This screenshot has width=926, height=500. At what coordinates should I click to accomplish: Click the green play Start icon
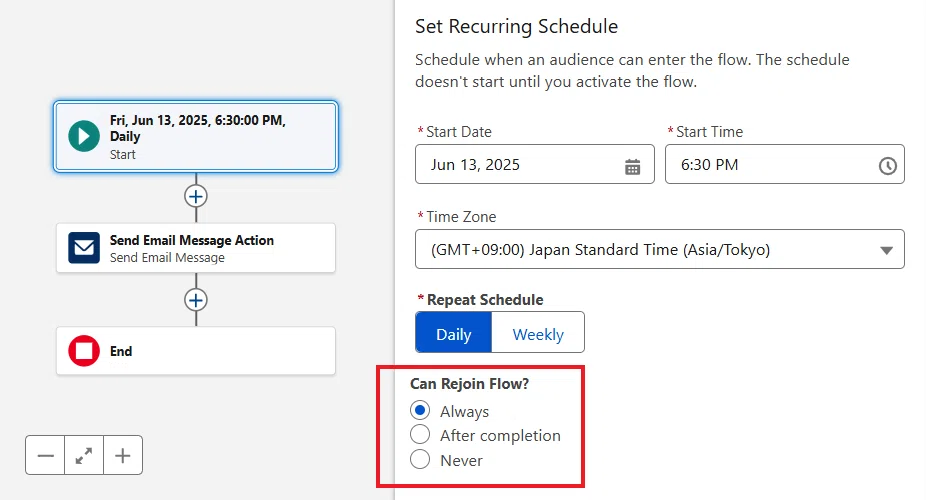click(84, 136)
